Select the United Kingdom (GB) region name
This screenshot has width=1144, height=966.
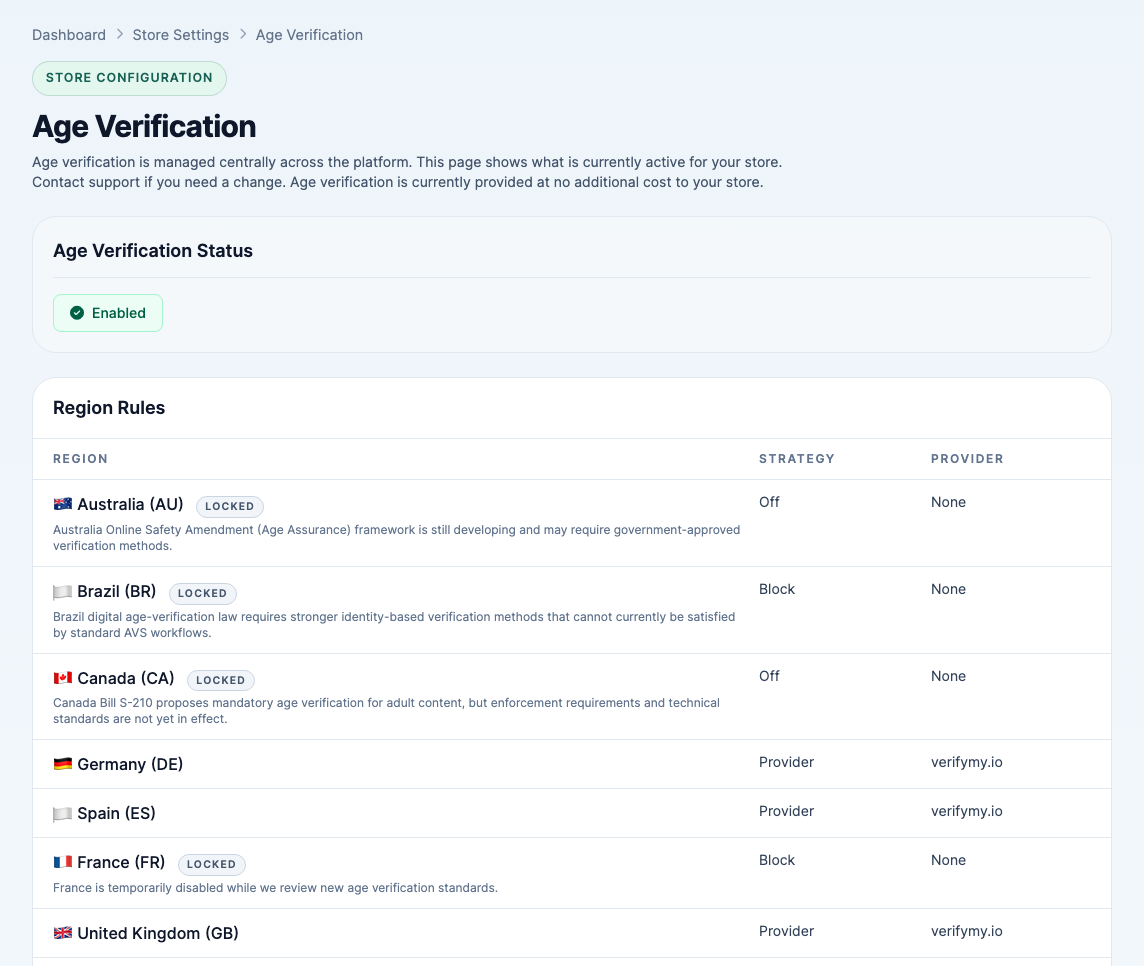[158, 933]
